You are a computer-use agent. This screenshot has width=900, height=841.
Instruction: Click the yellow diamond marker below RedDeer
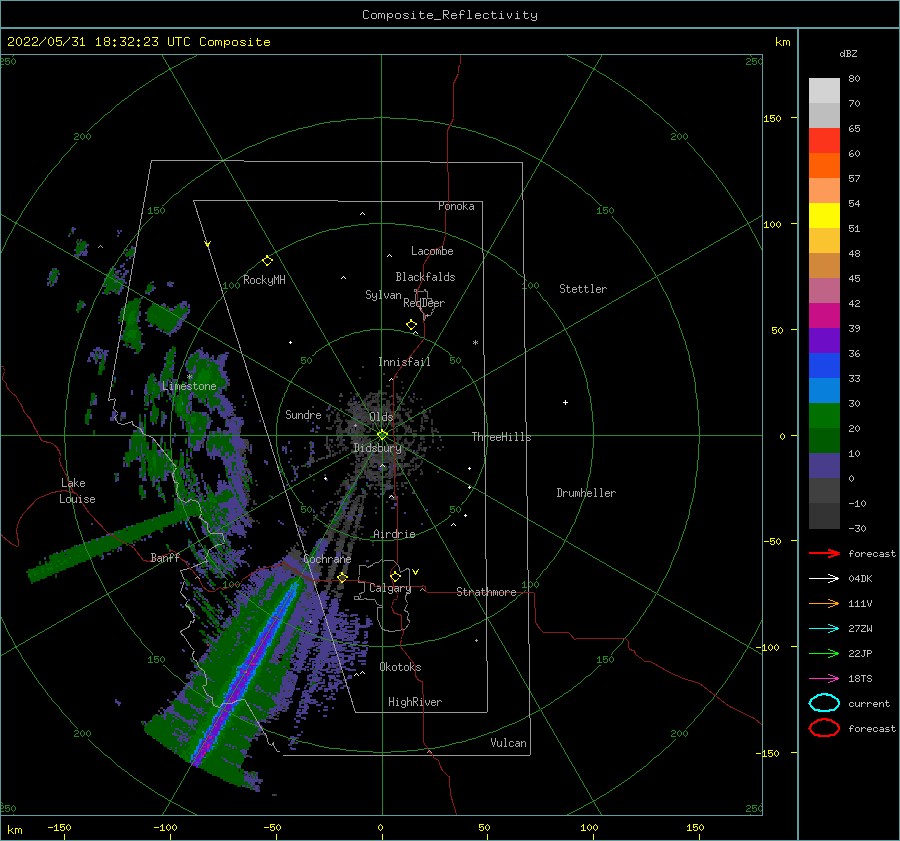coord(412,325)
